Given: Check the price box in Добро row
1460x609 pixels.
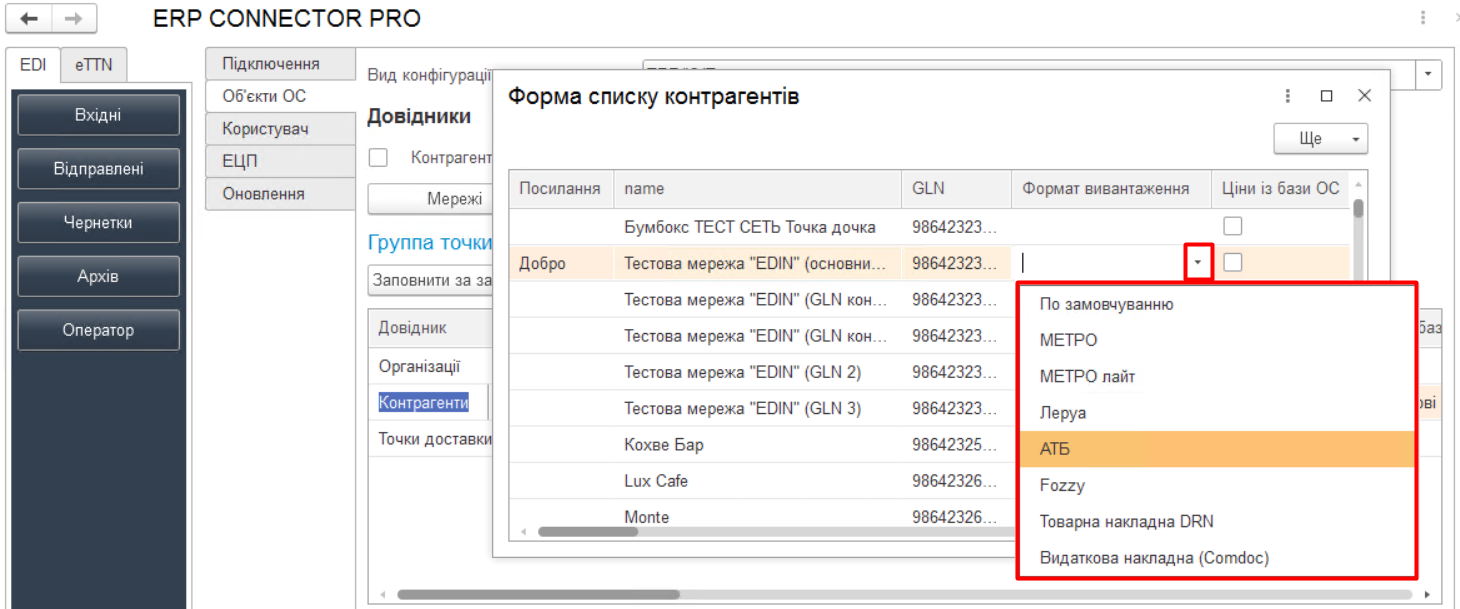Looking at the screenshot, I should point(1233,263).
